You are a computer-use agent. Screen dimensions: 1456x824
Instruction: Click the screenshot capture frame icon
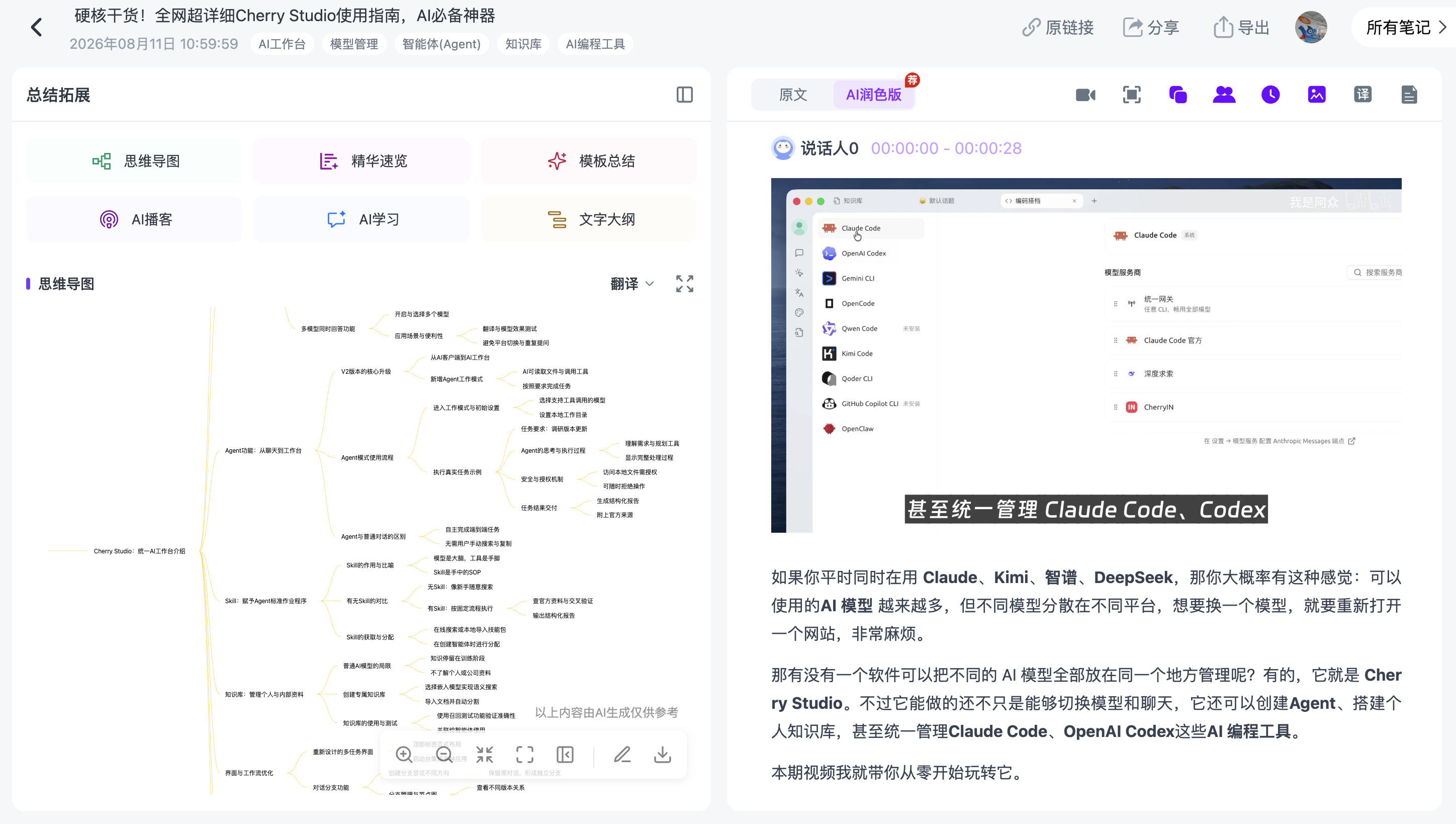click(1131, 95)
